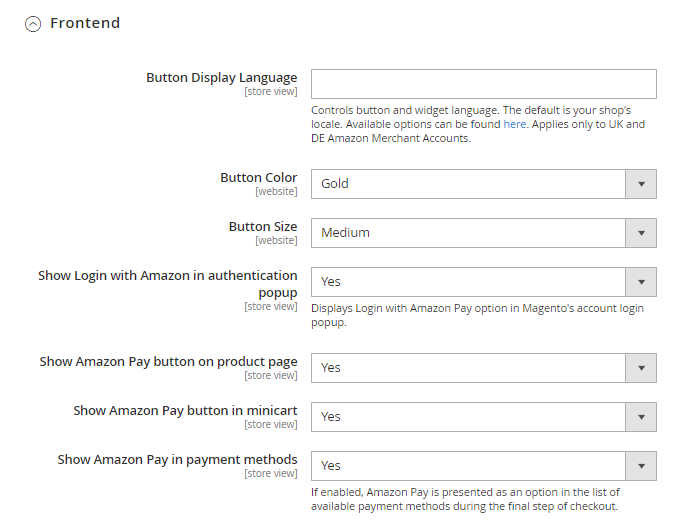The height and width of the screenshot is (524, 685).
Task: Open Show Amazon Pay in payment methods dropdown
Action: pos(468,466)
